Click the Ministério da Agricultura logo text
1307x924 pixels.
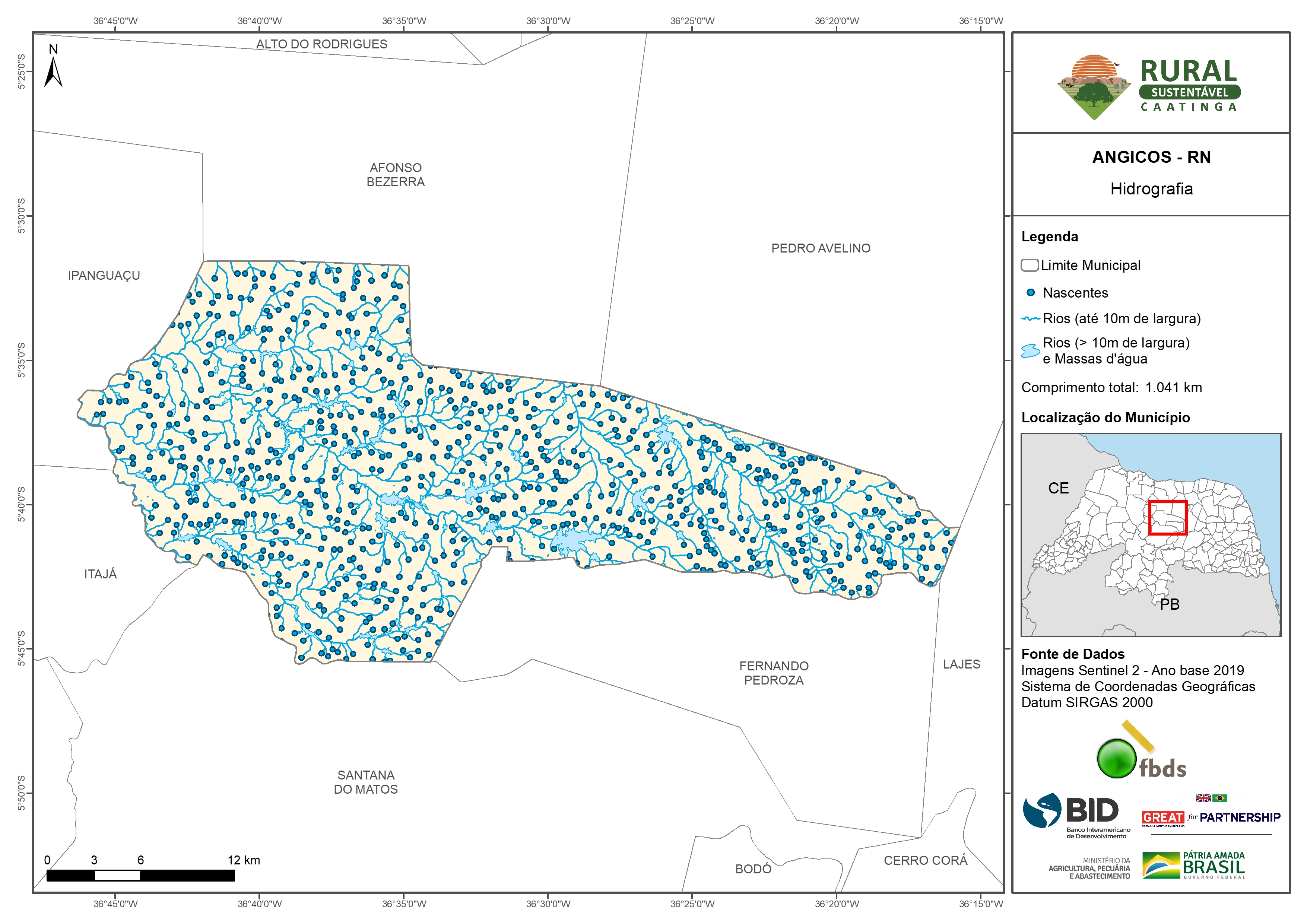[x=1089, y=869]
